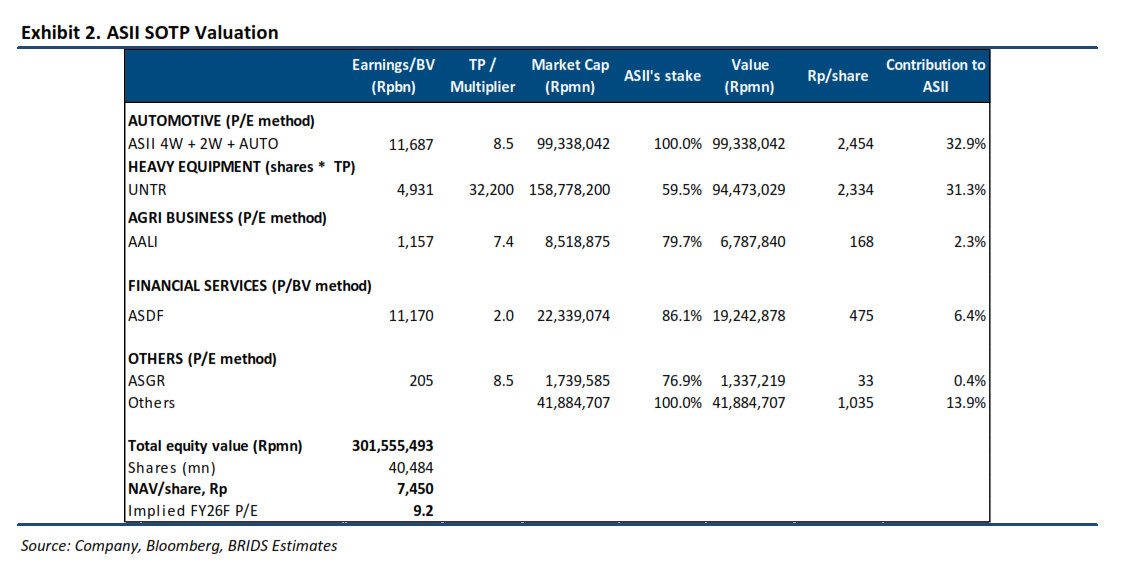The height and width of the screenshot is (574, 1122).
Task: Click the TP / Multiplier column header
Action: pyautogui.click(x=483, y=75)
